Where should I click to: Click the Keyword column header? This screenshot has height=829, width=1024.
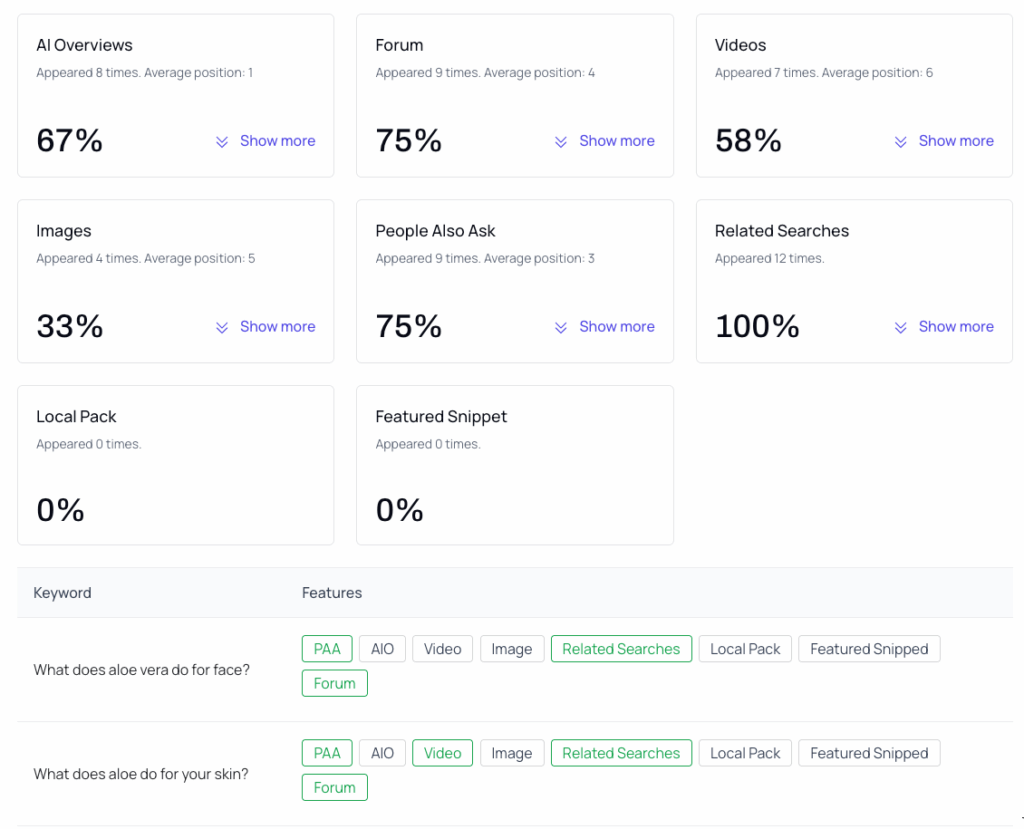[62, 593]
